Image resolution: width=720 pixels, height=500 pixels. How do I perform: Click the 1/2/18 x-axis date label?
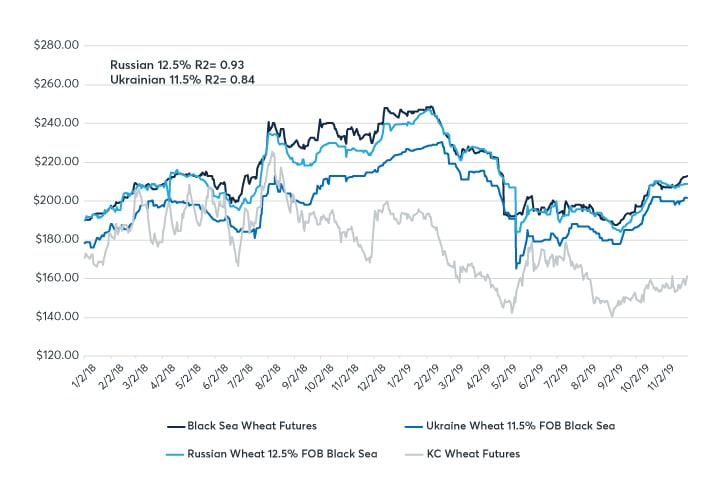(80, 378)
